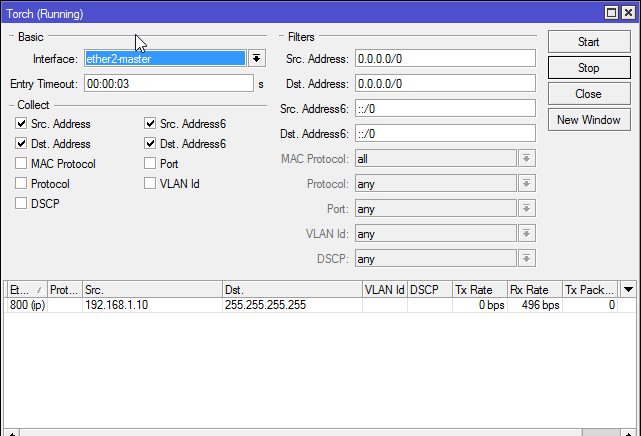Click the Protocol filter field showing any

click(436, 183)
